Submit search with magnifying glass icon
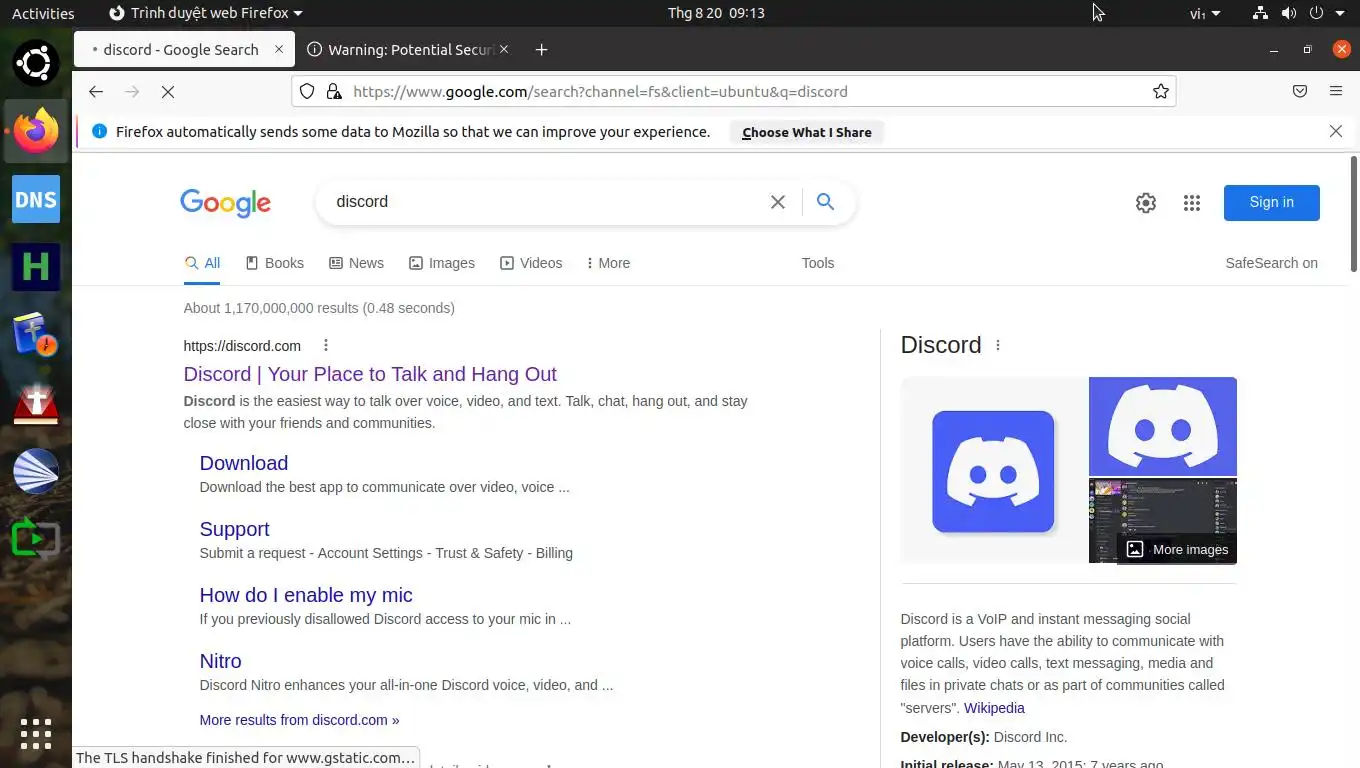Viewport: 1360px width, 768px height. coord(825,201)
